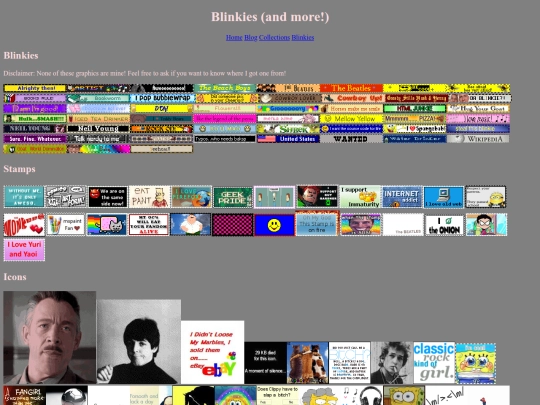Open the Home link

(x=234, y=38)
